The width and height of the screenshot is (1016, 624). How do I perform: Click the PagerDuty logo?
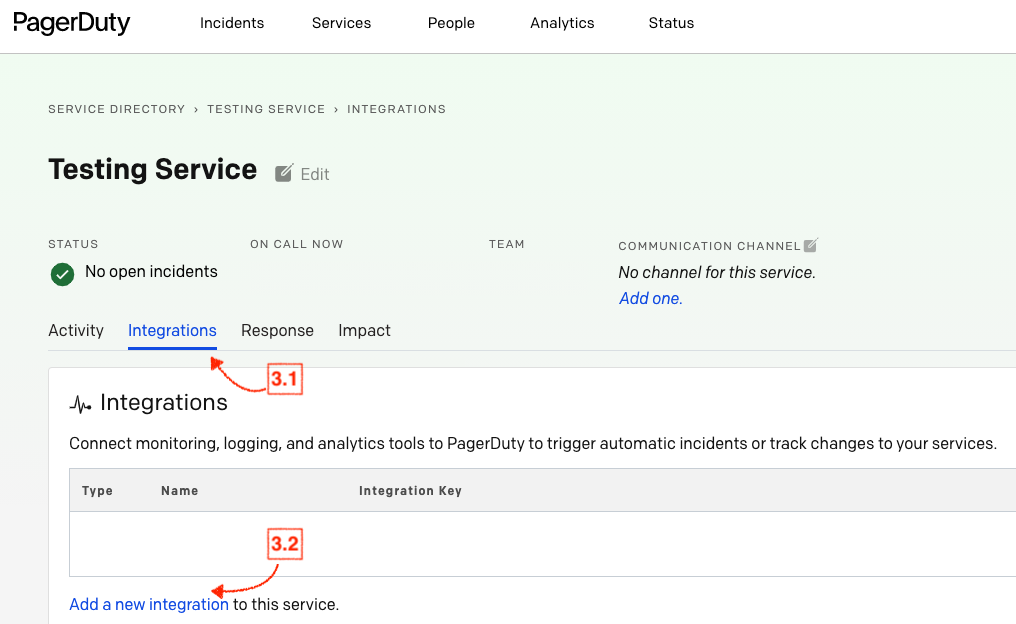click(x=71, y=23)
